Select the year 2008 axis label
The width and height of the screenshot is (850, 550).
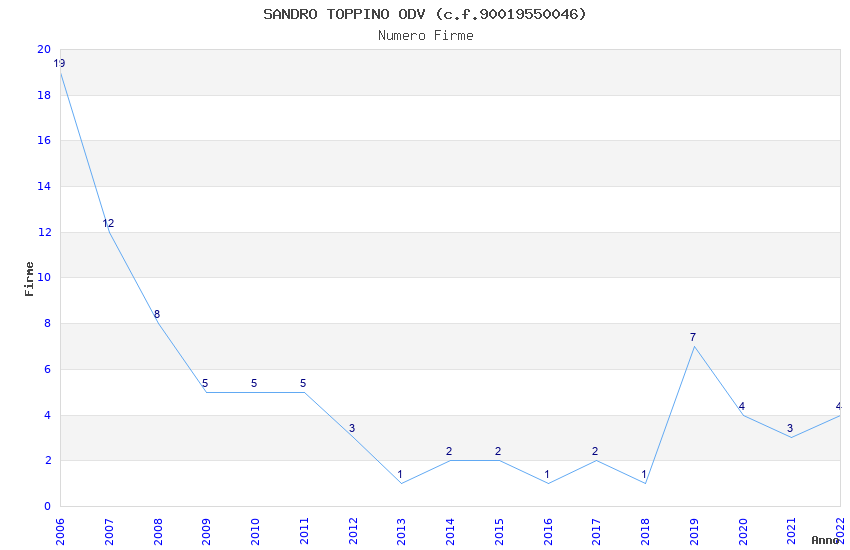[x=157, y=531]
